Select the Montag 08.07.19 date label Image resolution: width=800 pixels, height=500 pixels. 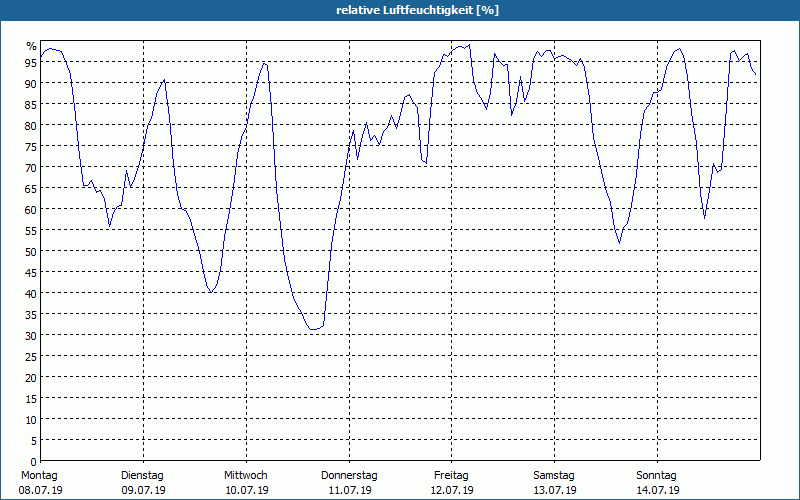40,483
